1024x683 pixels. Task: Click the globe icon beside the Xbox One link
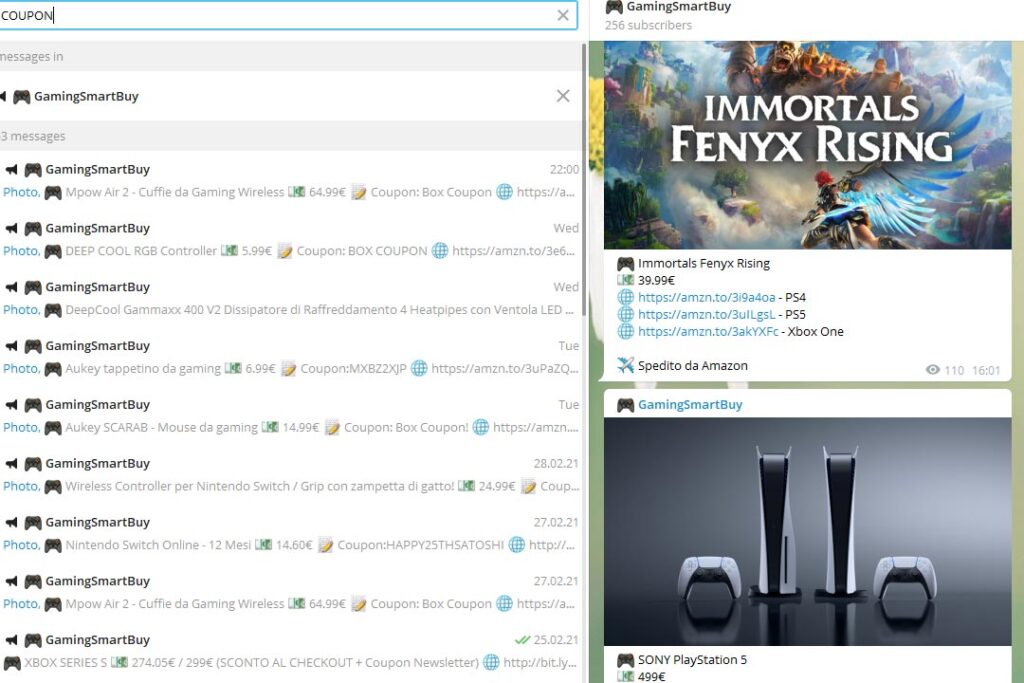[626, 332]
